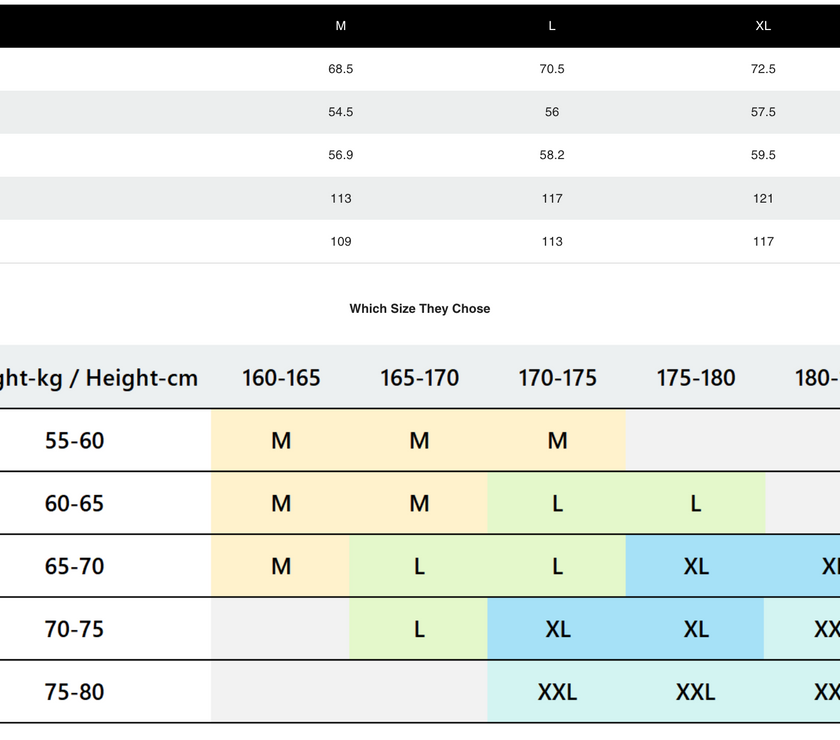The image size is (840, 740).
Task: Select the 55-60 weight row label
Action: pyautogui.click(x=75, y=441)
